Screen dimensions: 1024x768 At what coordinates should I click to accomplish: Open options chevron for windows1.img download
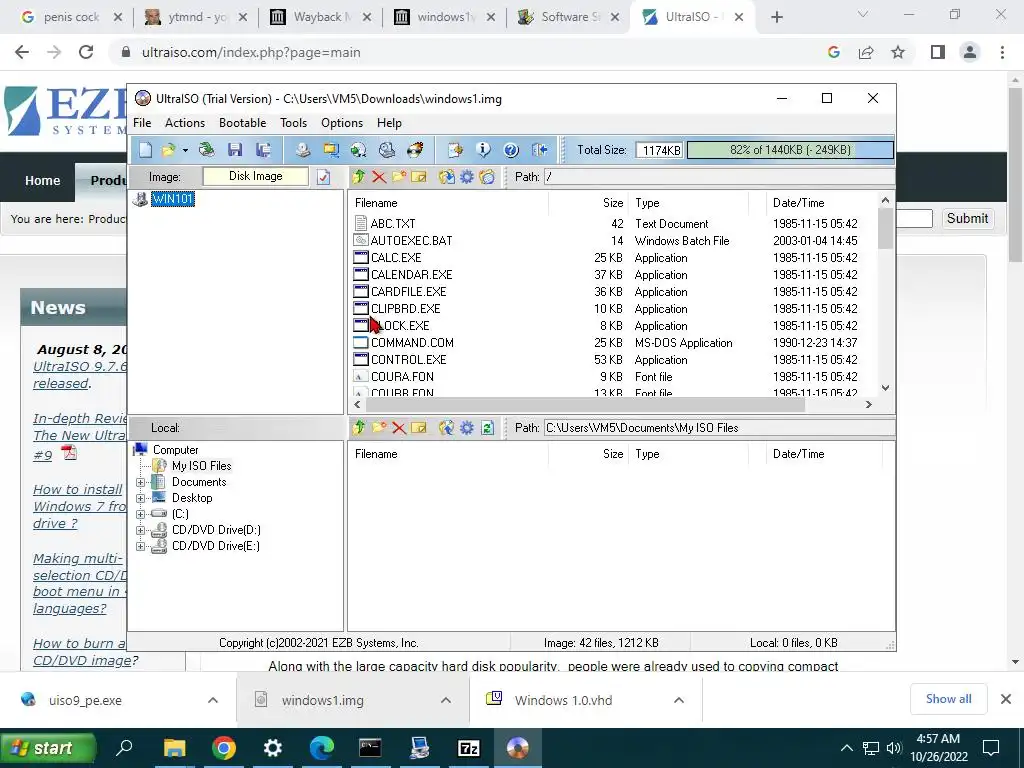point(445,701)
